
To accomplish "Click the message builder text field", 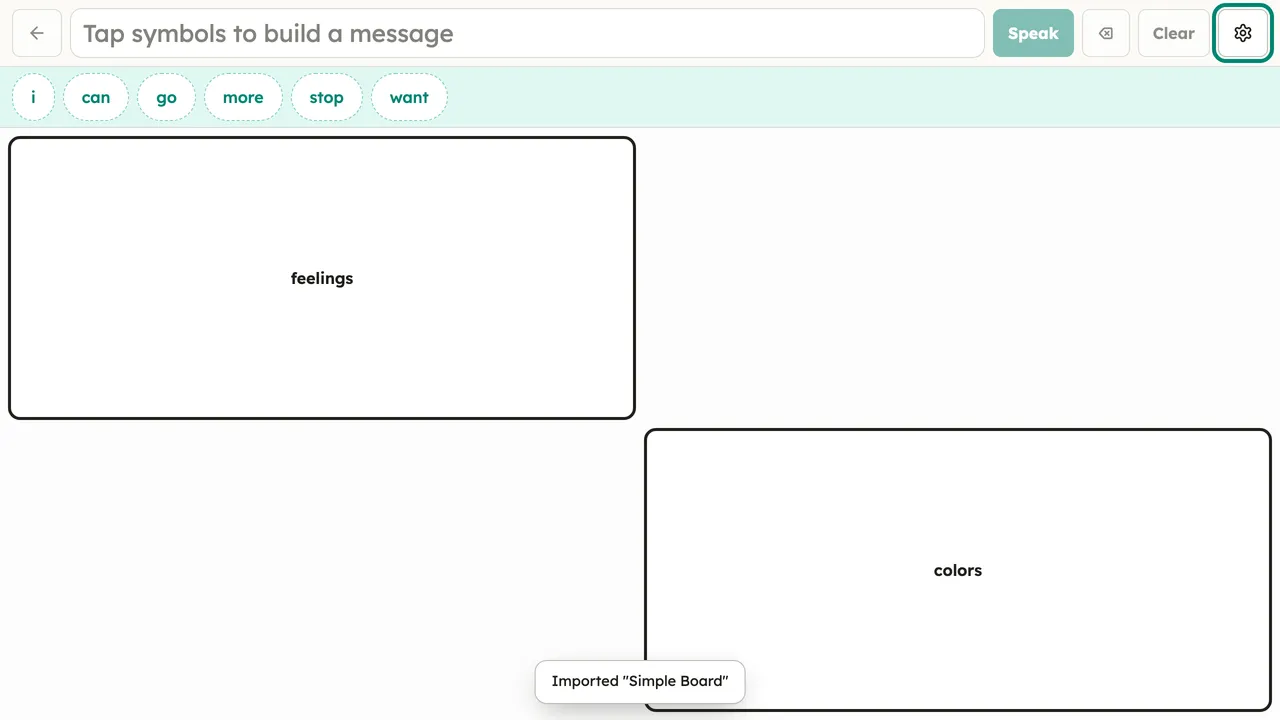I will click(527, 33).
